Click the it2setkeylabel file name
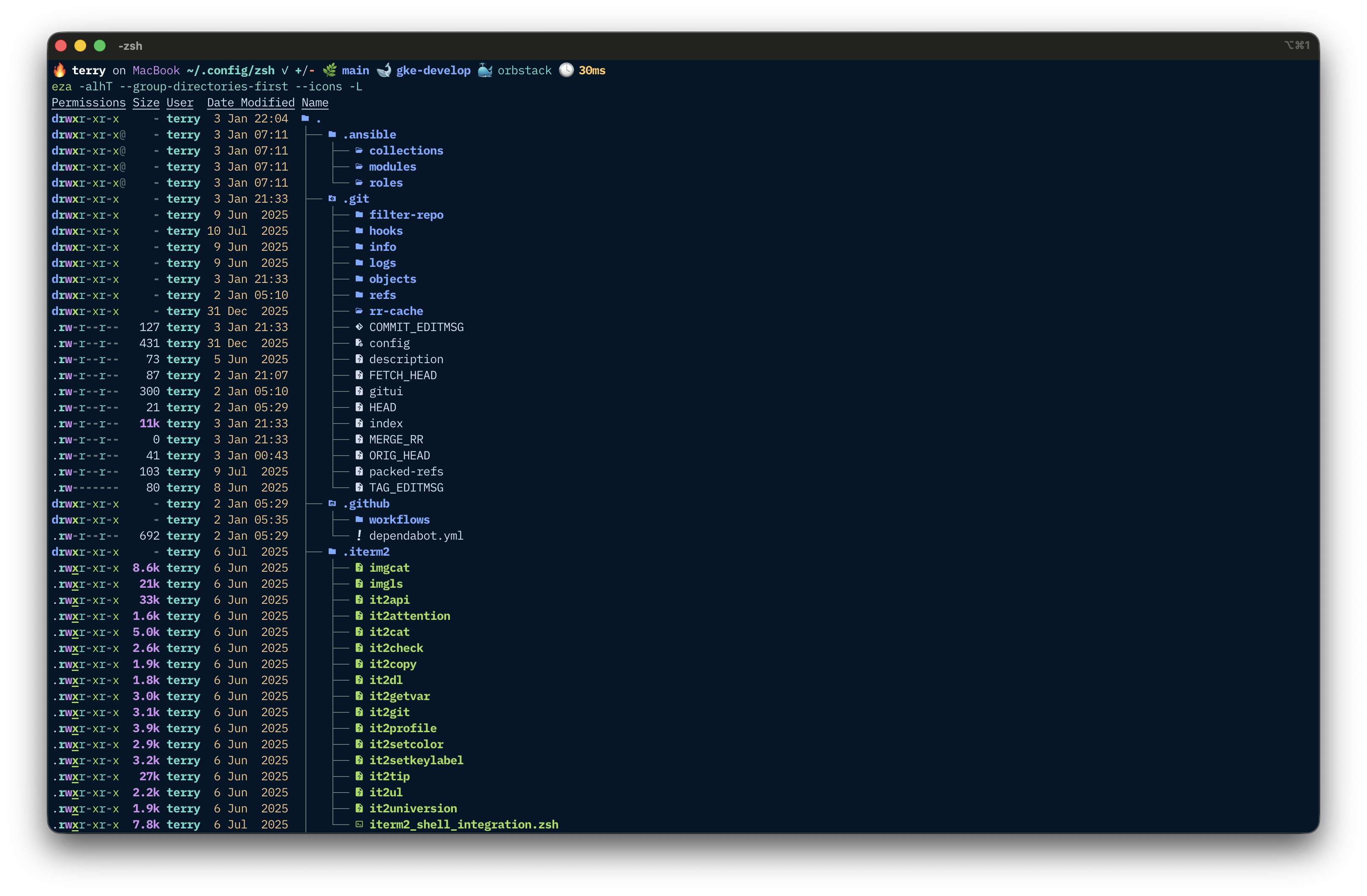Viewport: 1367px width, 896px height. (416, 760)
